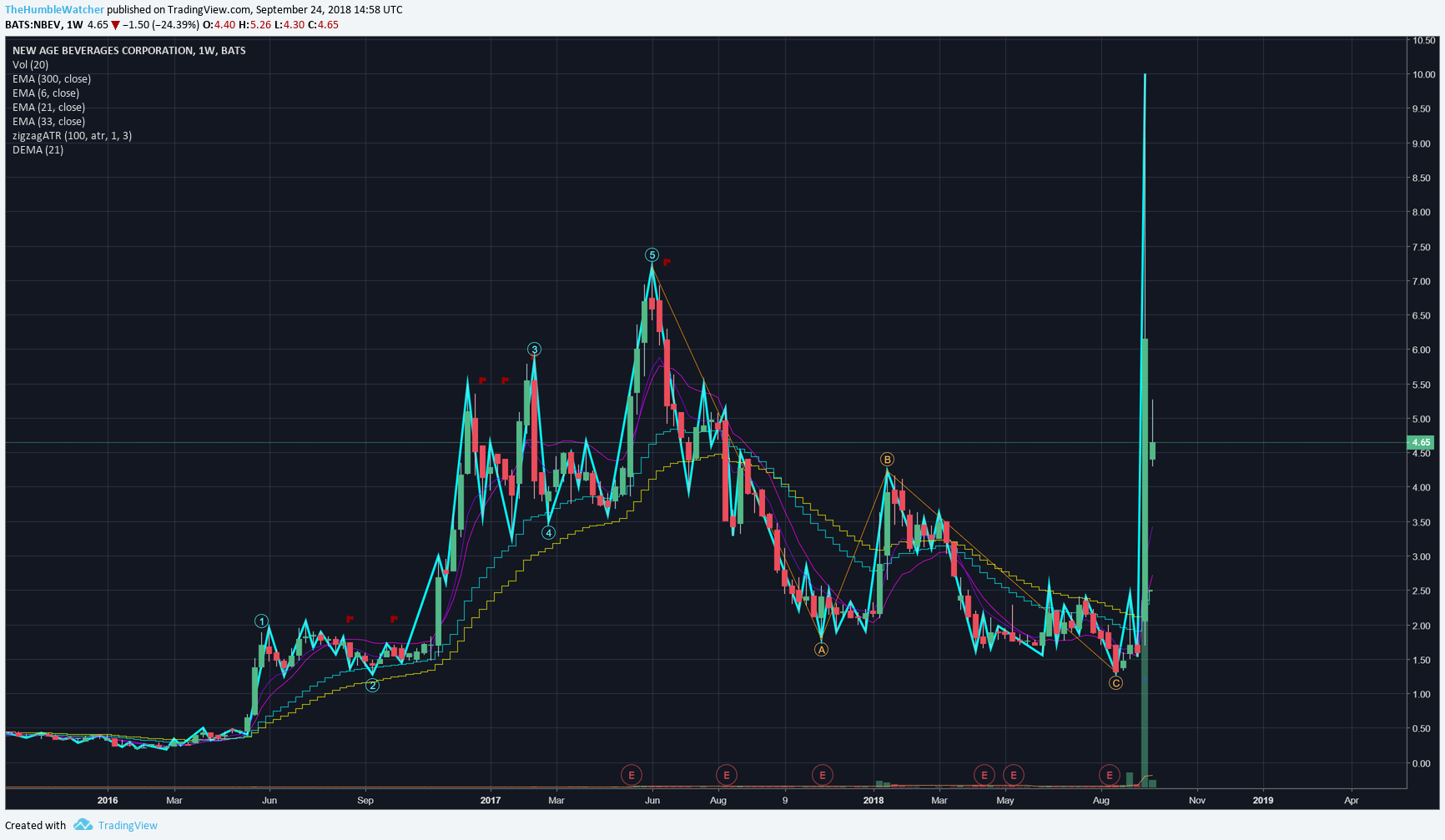Screen dimensions: 1445x840
Task: Click the New Age Beverages Corporation chart title
Action: pos(129,51)
